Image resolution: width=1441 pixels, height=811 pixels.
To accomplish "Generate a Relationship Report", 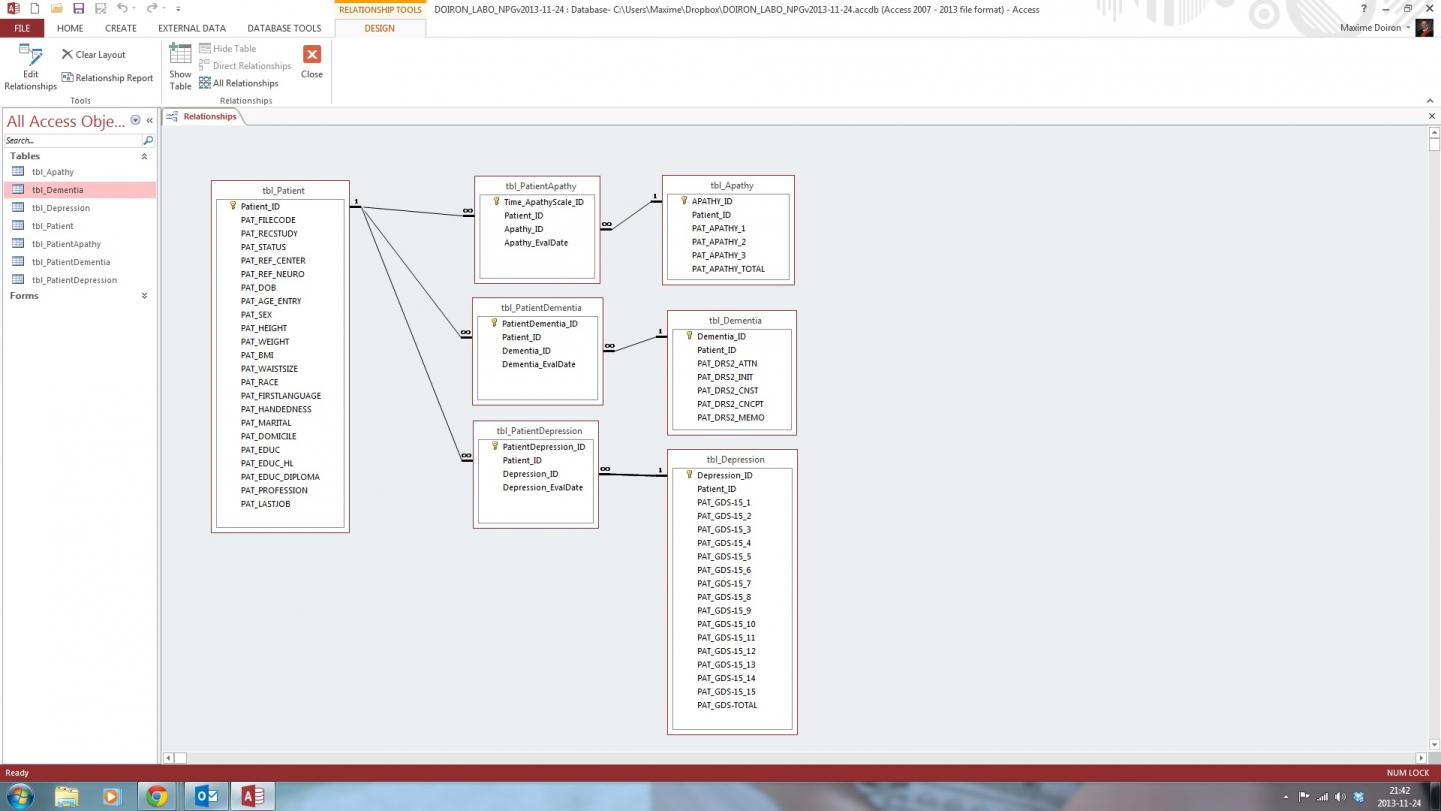I will coord(107,78).
